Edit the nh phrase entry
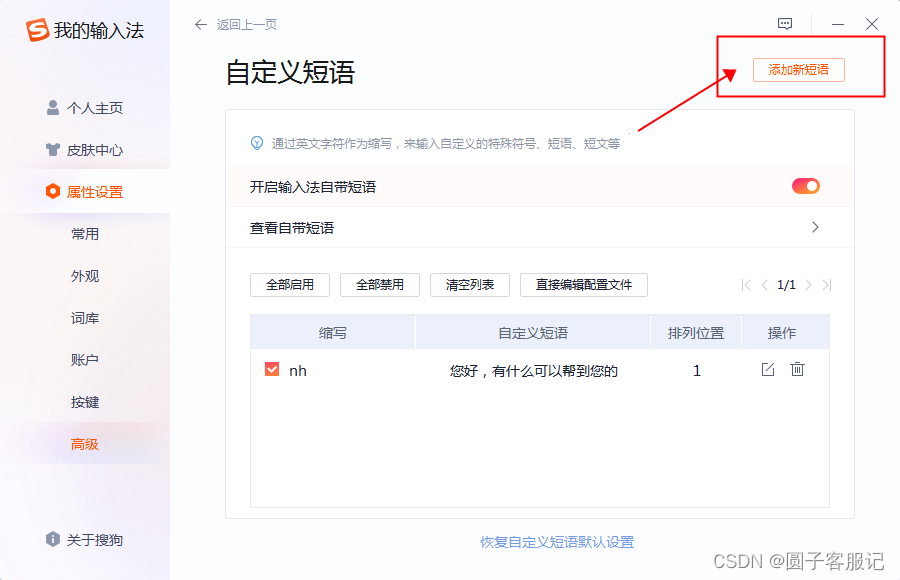The image size is (900, 580). pos(767,369)
